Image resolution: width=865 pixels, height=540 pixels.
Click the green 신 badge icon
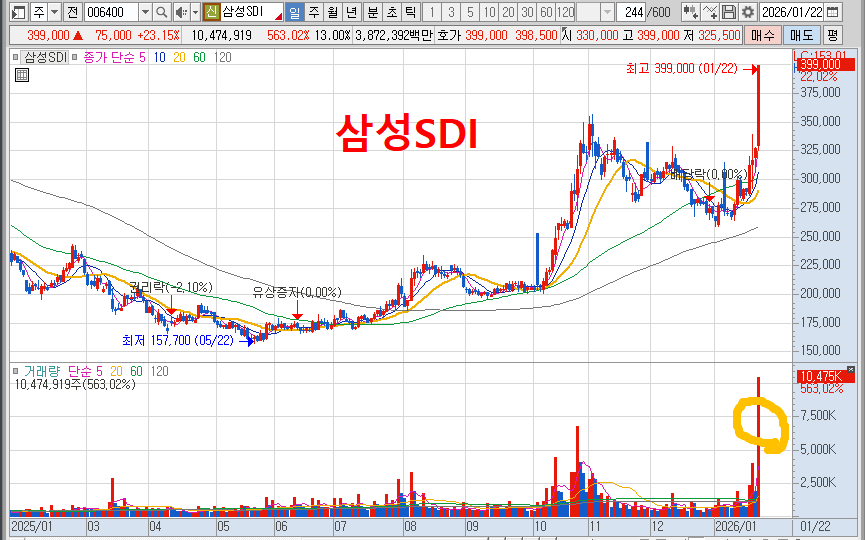coord(211,12)
